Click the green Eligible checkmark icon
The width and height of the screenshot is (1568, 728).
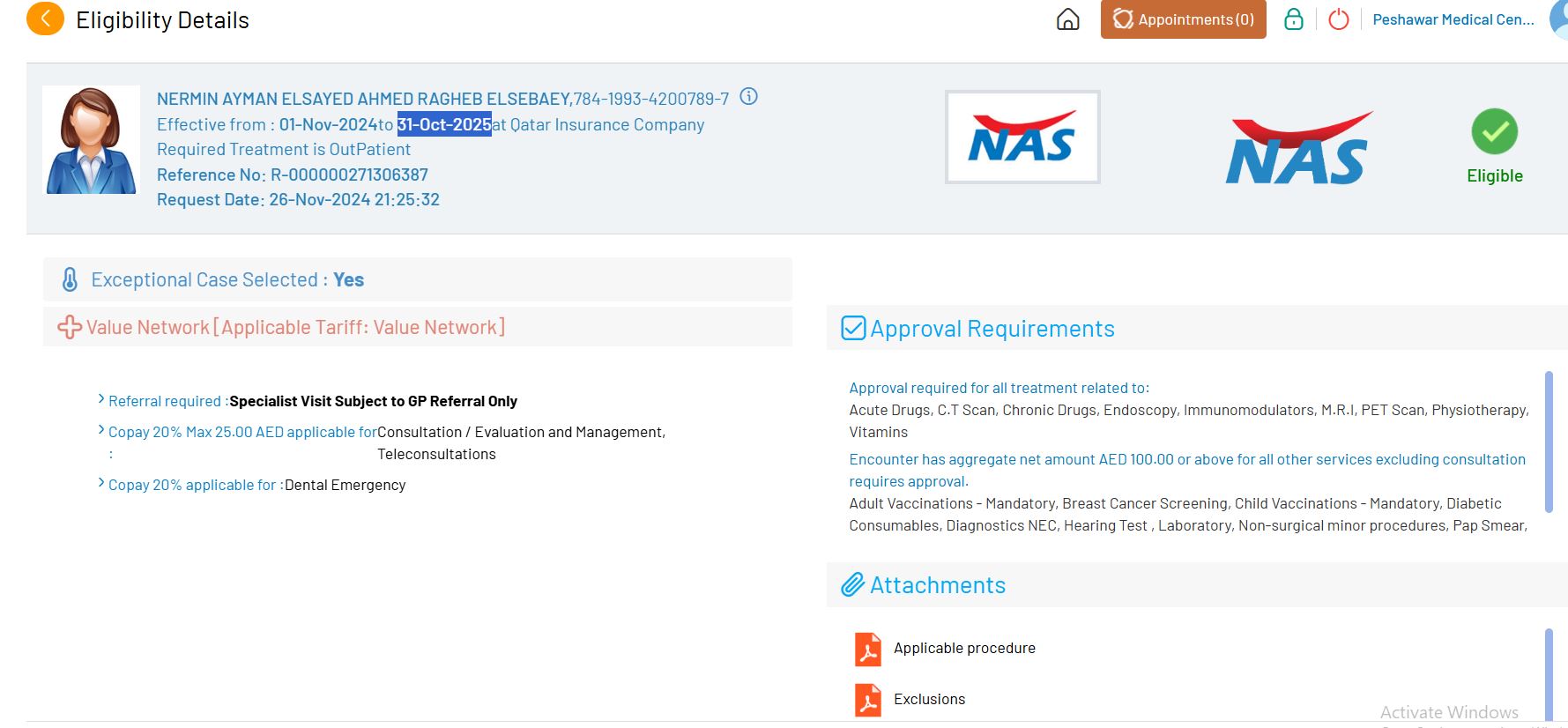(1494, 131)
